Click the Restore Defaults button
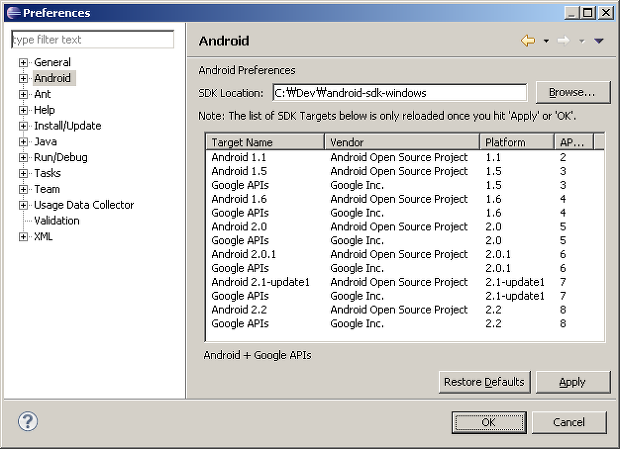Viewport: 620px width, 449px height. click(x=484, y=382)
